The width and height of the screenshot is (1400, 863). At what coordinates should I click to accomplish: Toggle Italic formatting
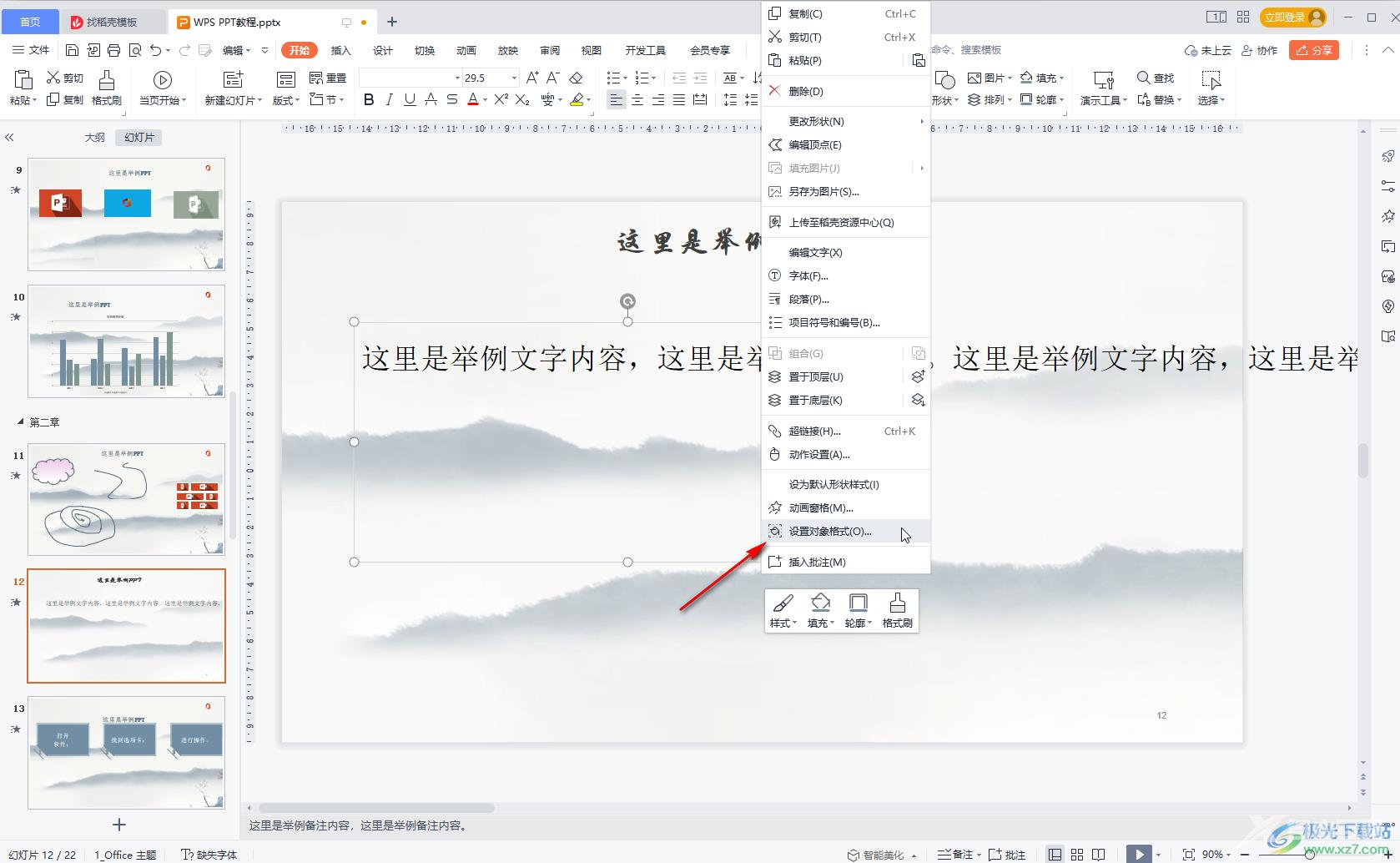pyautogui.click(x=389, y=99)
